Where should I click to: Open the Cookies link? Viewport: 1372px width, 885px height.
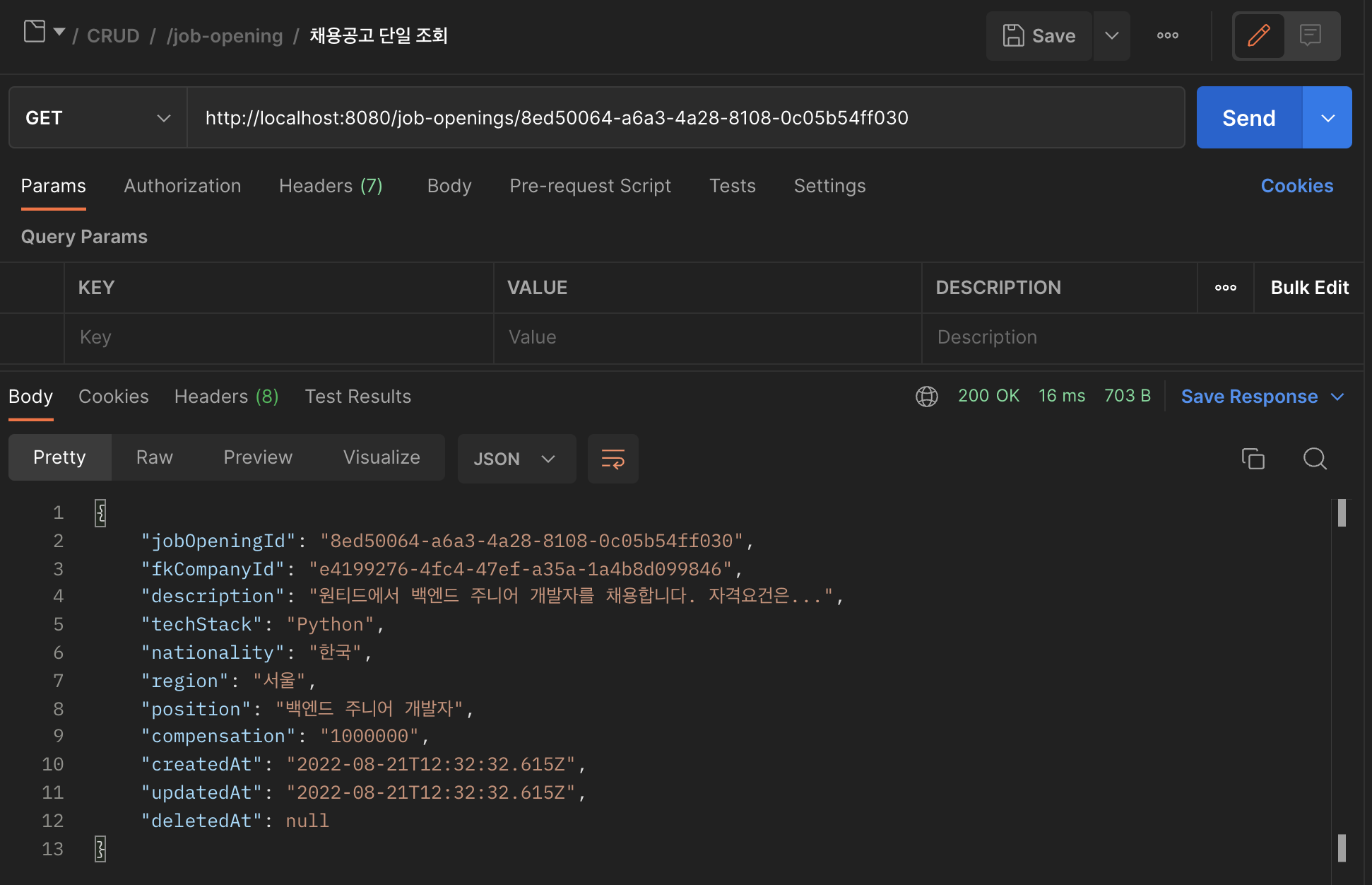pos(1297,186)
